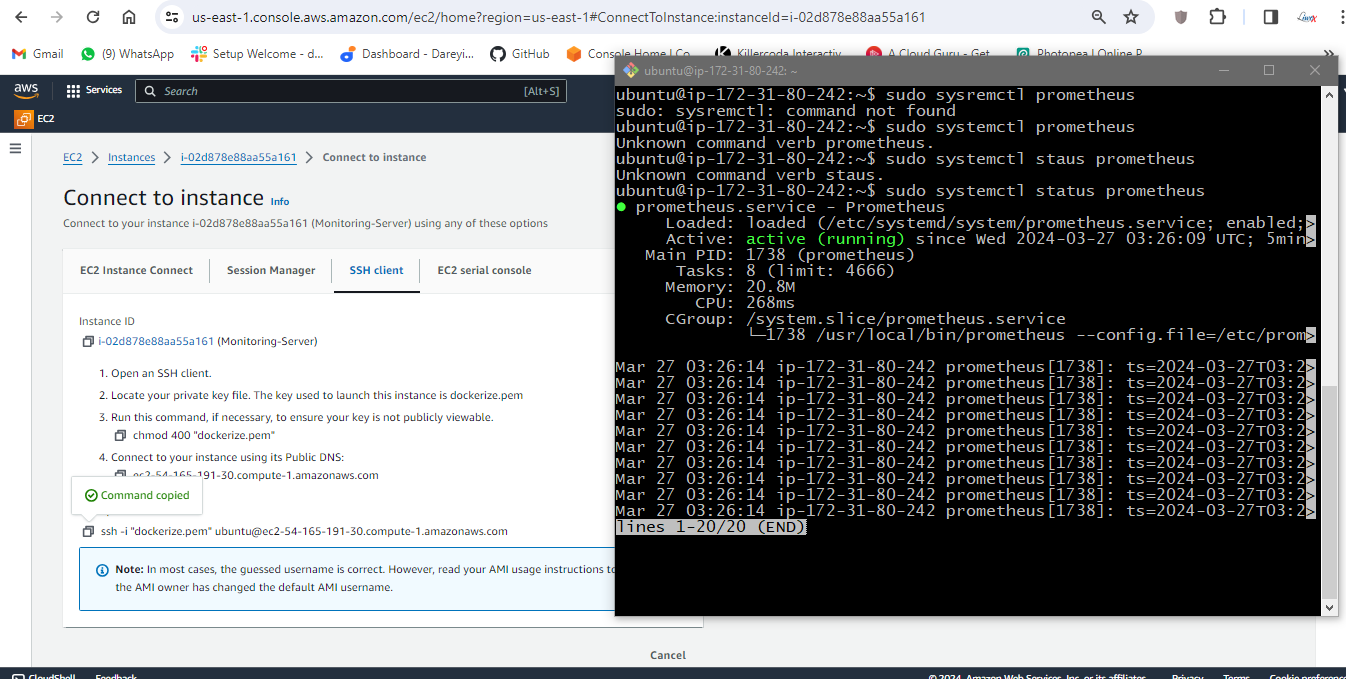Focus the AWS console search field

(x=340, y=91)
